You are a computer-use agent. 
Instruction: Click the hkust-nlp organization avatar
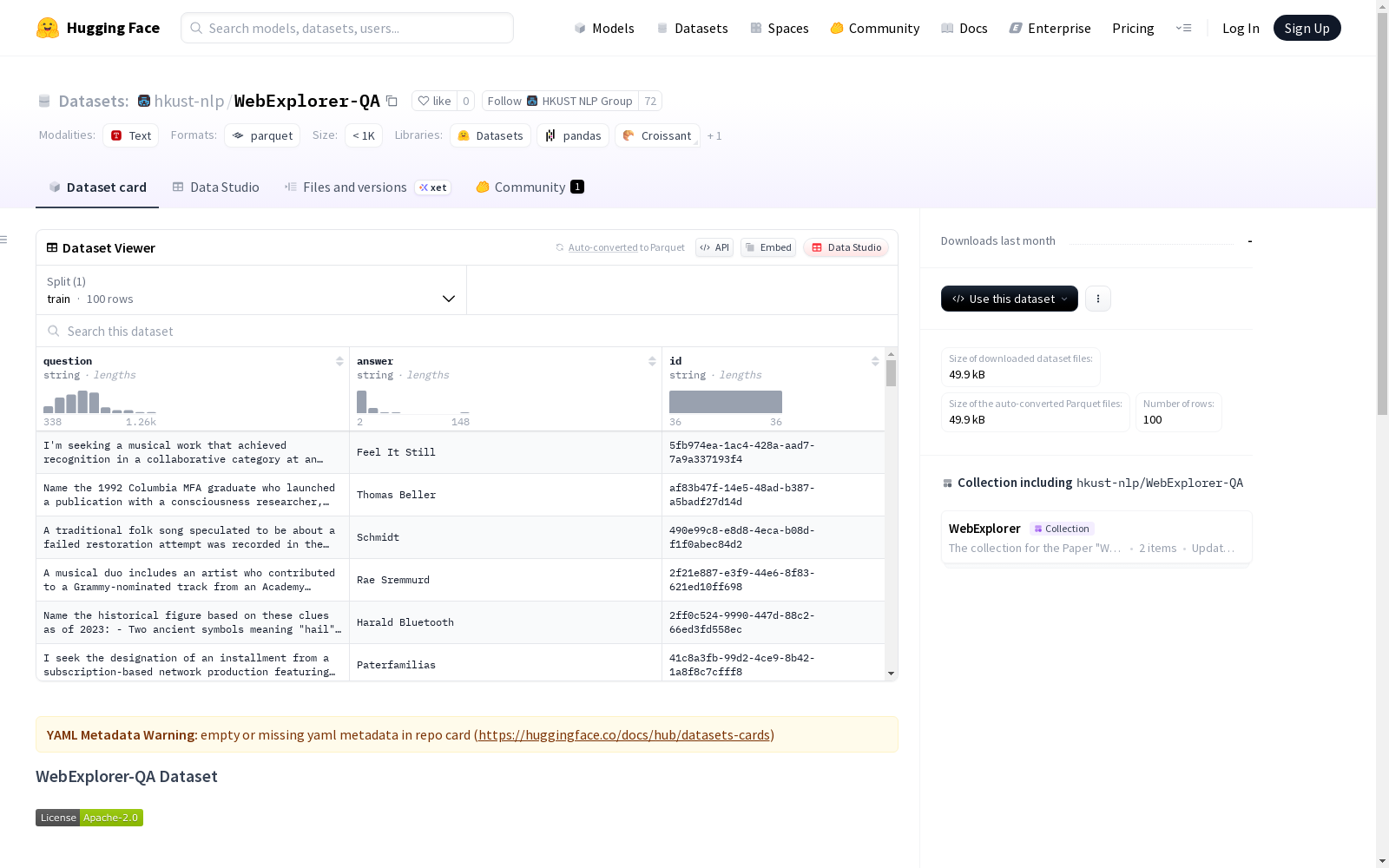pos(144,101)
